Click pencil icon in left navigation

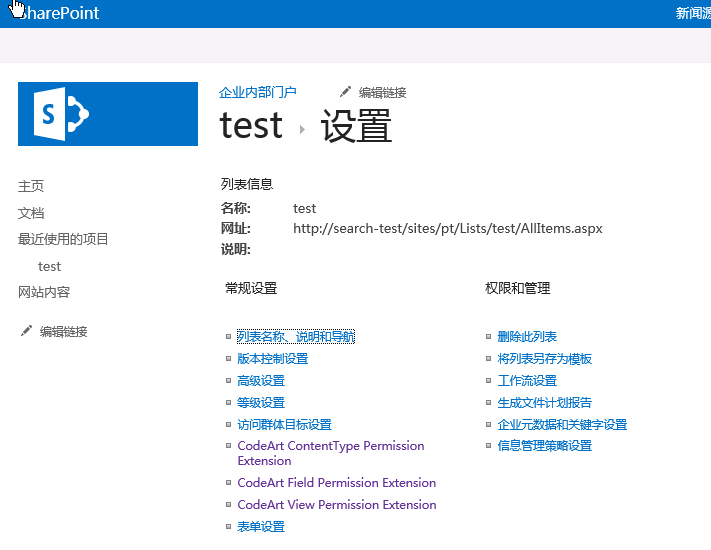[x=26, y=331]
